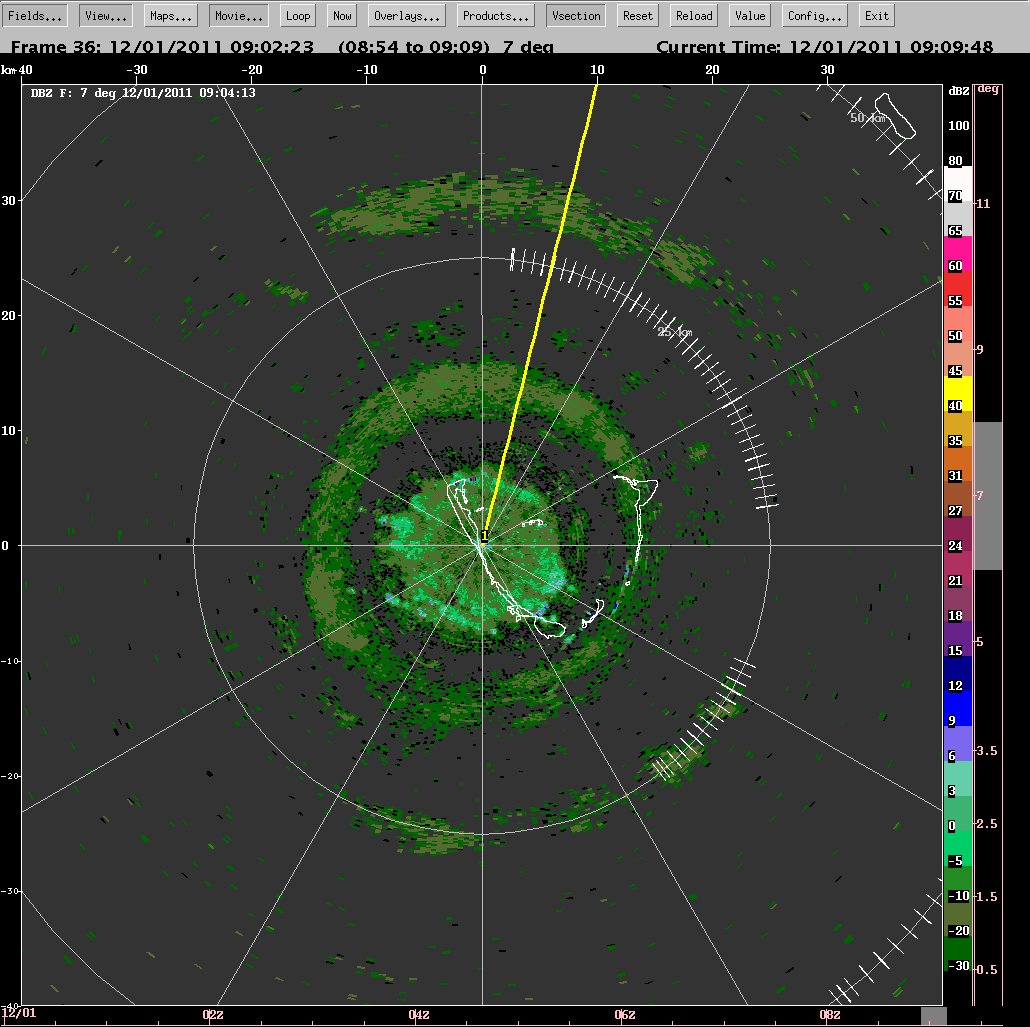Reset the radar display view
The height and width of the screenshot is (1027, 1030).
click(x=638, y=15)
